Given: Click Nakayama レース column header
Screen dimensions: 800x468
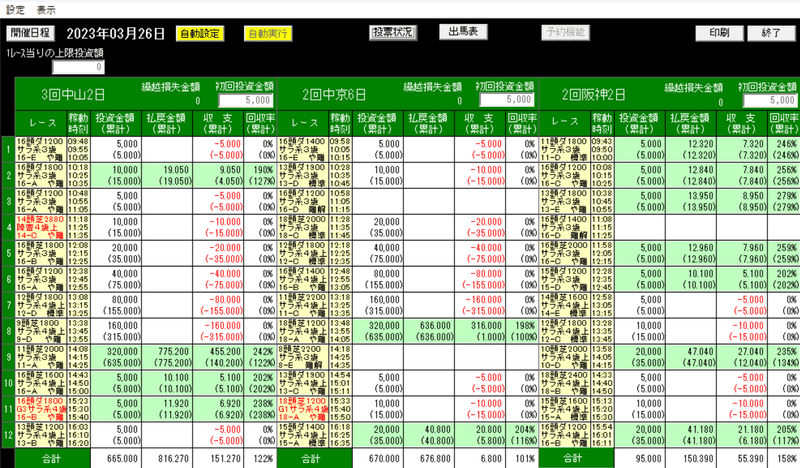Looking at the screenshot, I should pos(41,124).
